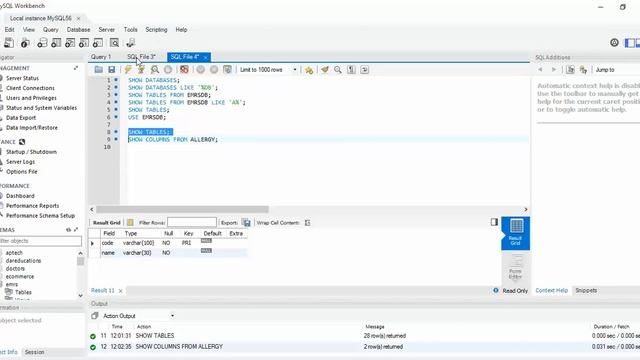
Task: Toggle Wrap Cell Content icon
Action: click(x=307, y=222)
